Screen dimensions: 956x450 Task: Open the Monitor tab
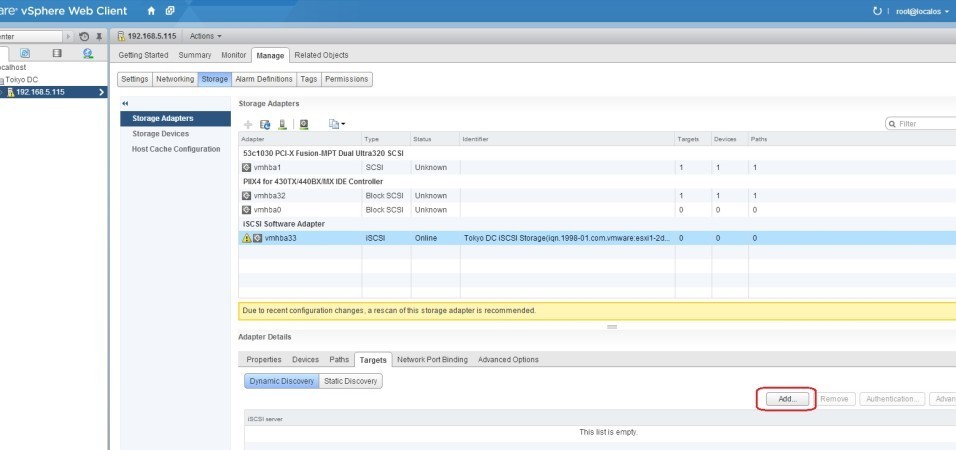pos(234,55)
